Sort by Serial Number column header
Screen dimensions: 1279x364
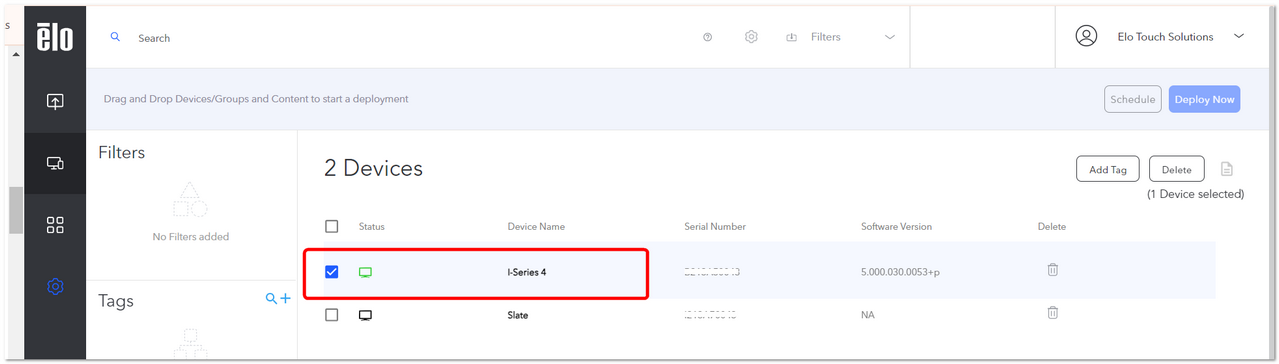pyautogui.click(x=715, y=227)
